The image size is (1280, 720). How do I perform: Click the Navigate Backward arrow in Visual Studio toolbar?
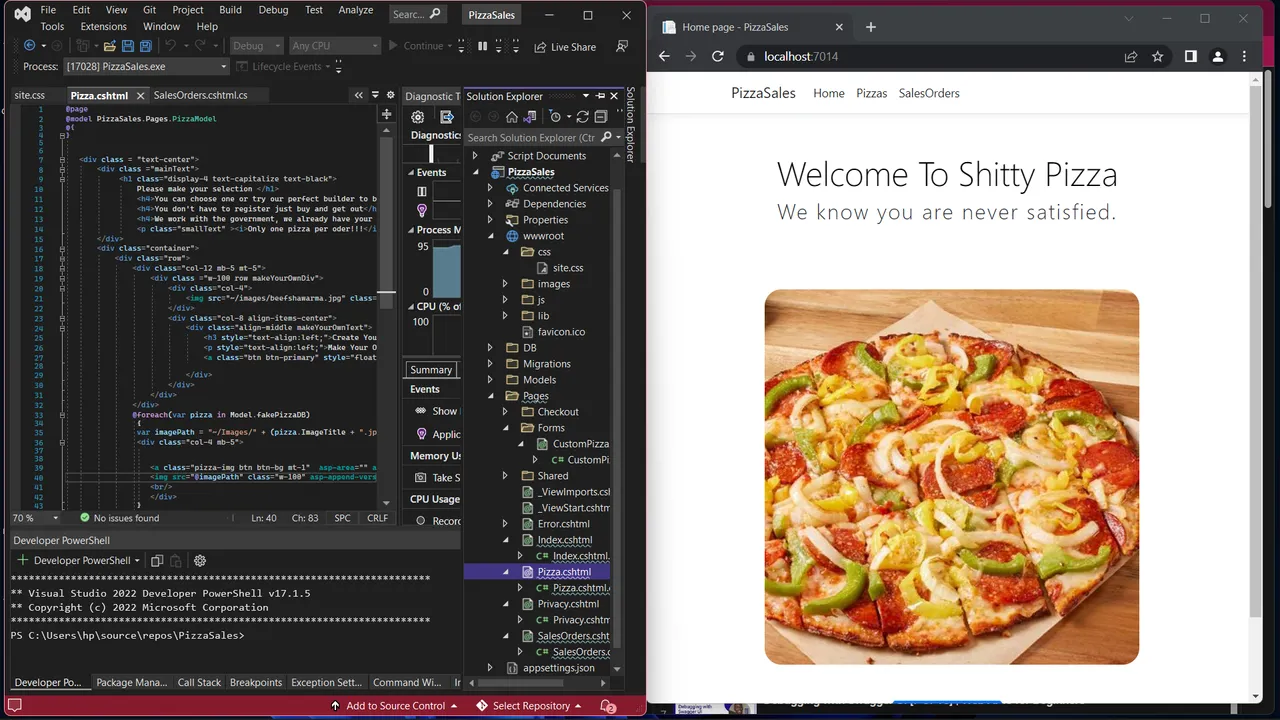click(29, 46)
